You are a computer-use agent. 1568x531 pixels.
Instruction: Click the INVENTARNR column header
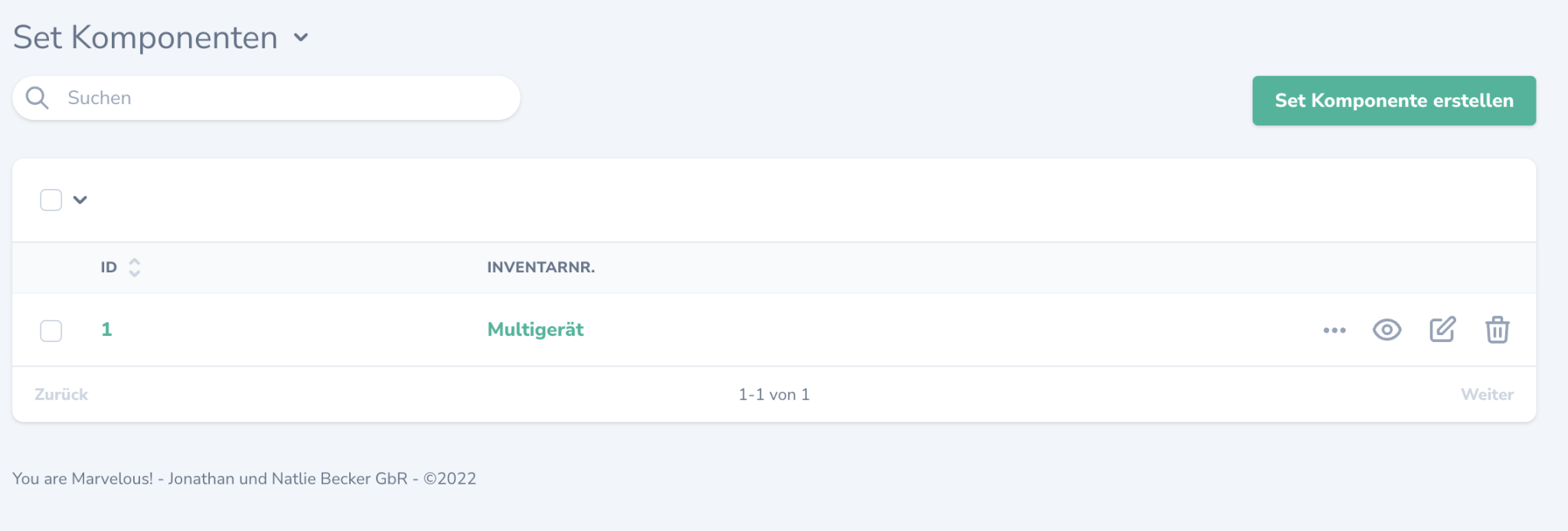pyautogui.click(x=541, y=268)
